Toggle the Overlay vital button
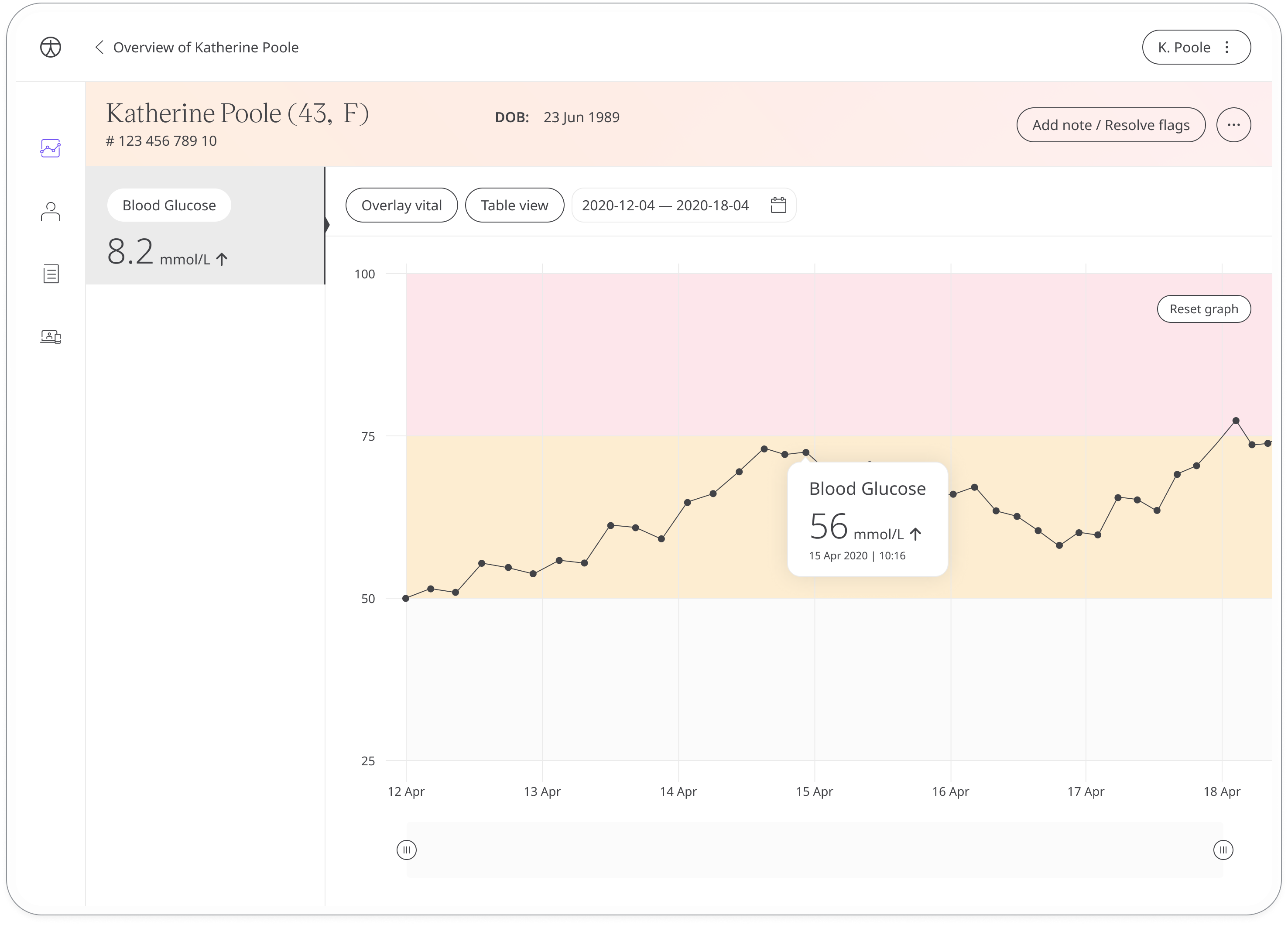Screen dimensions: 1288x925 401,205
